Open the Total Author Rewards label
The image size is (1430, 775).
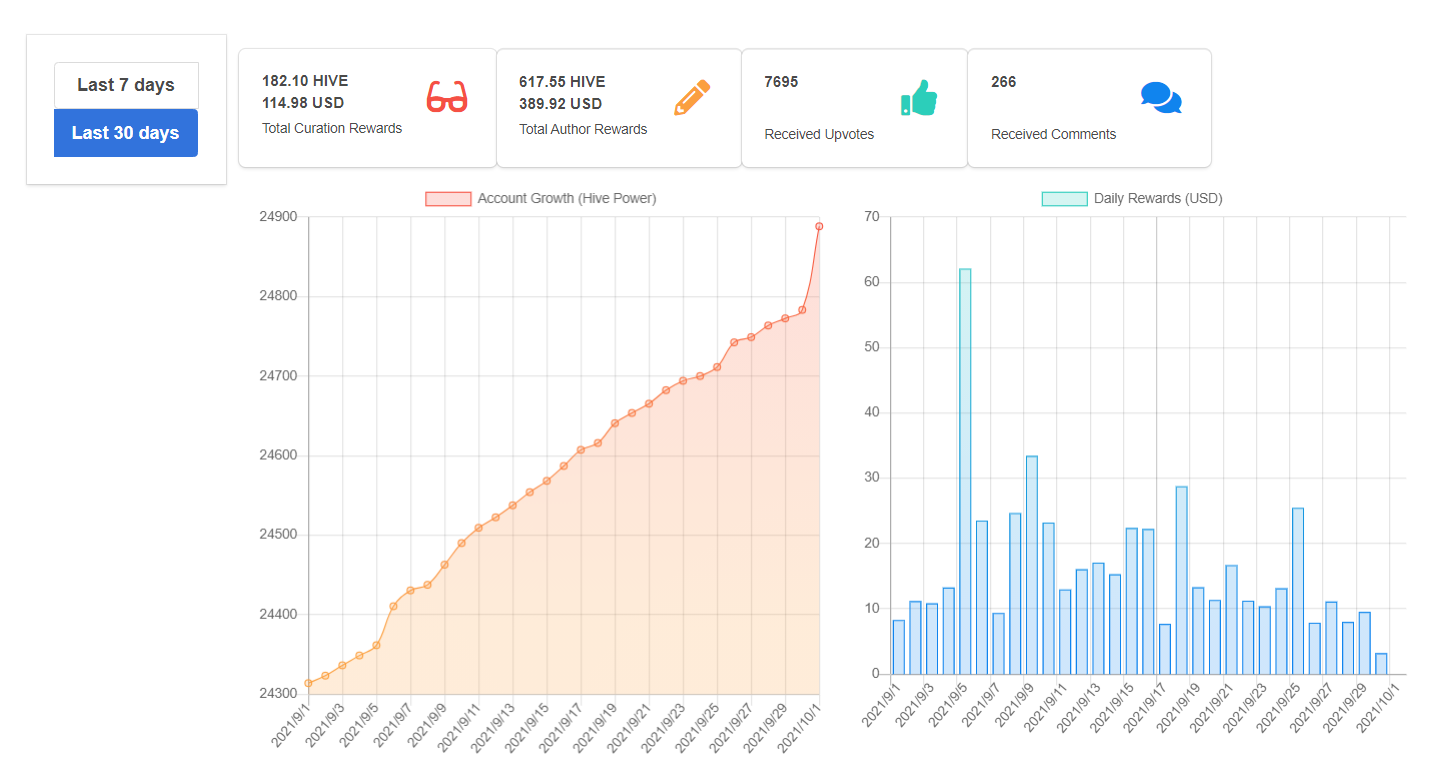583,129
